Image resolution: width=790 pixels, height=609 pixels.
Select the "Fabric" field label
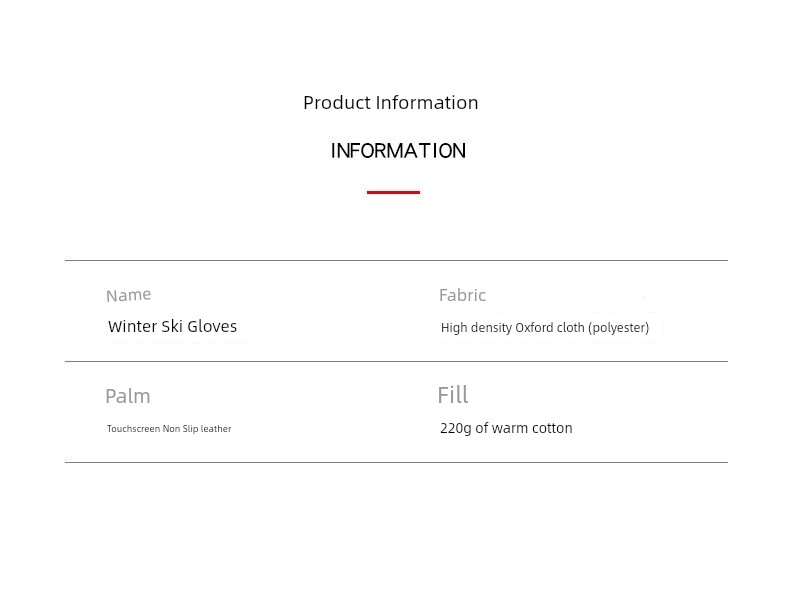462,295
